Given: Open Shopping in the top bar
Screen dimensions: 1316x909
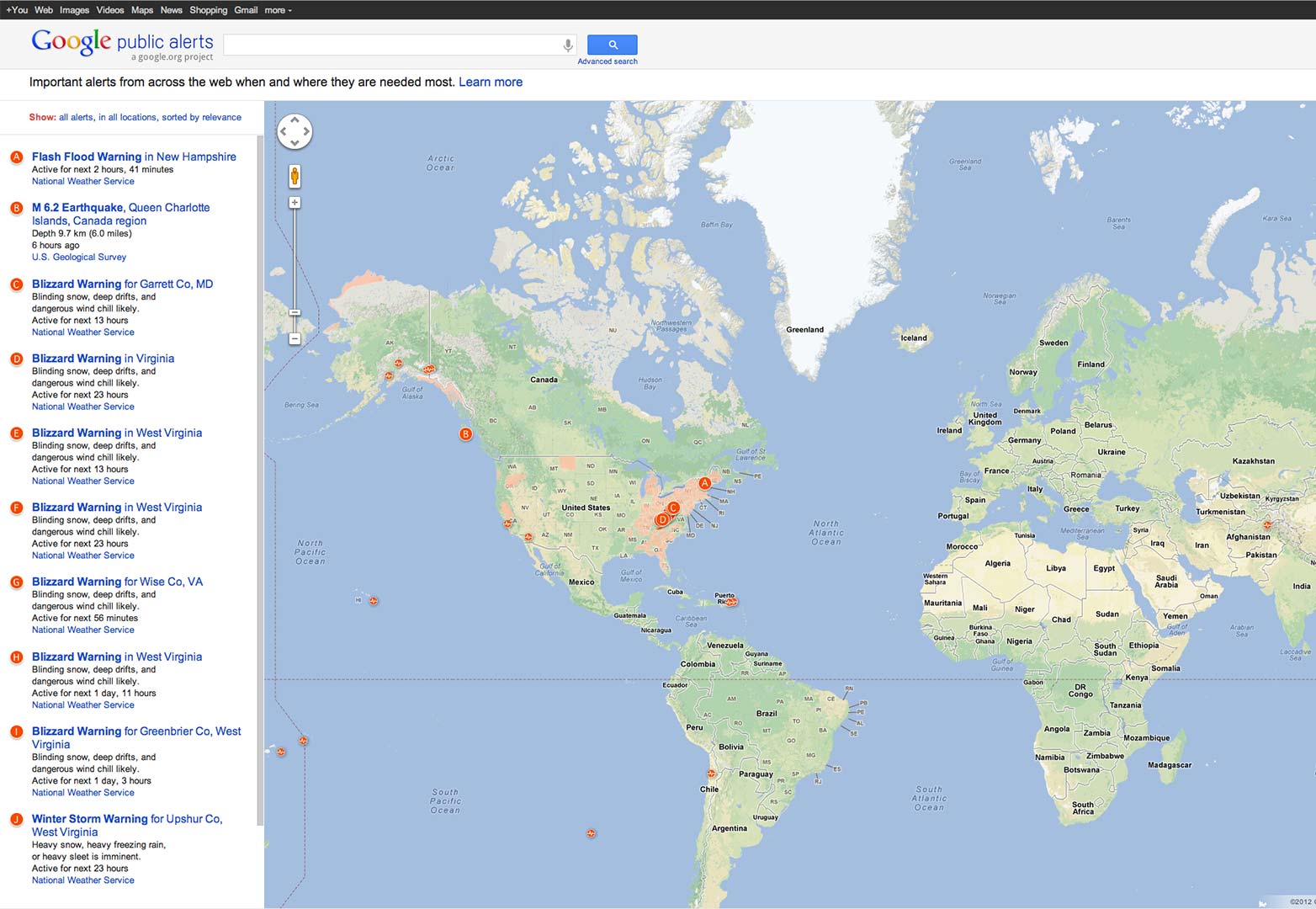Looking at the screenshot, I should click(x=209, y=10).
